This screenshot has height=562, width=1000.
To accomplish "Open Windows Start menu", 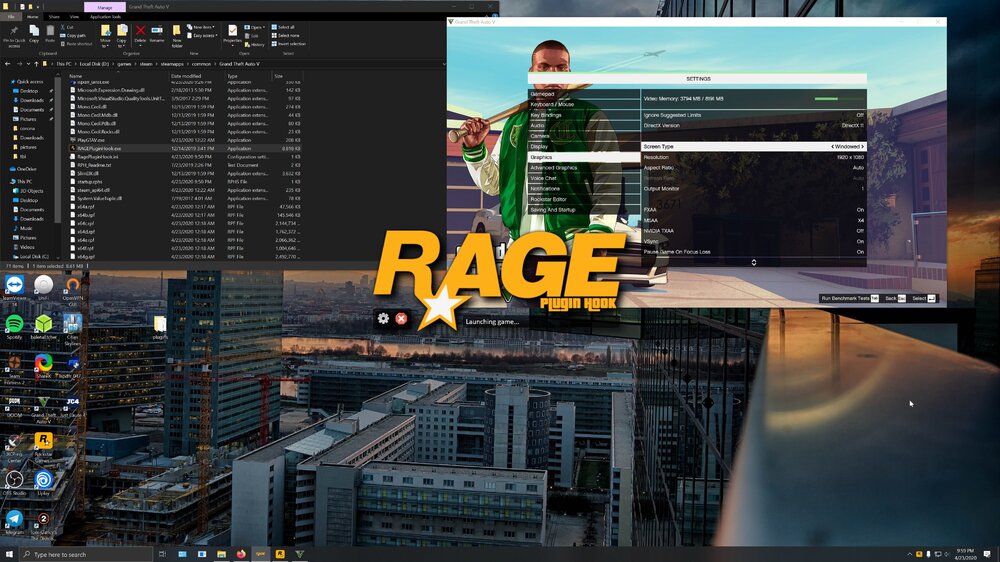I will 9,554.
